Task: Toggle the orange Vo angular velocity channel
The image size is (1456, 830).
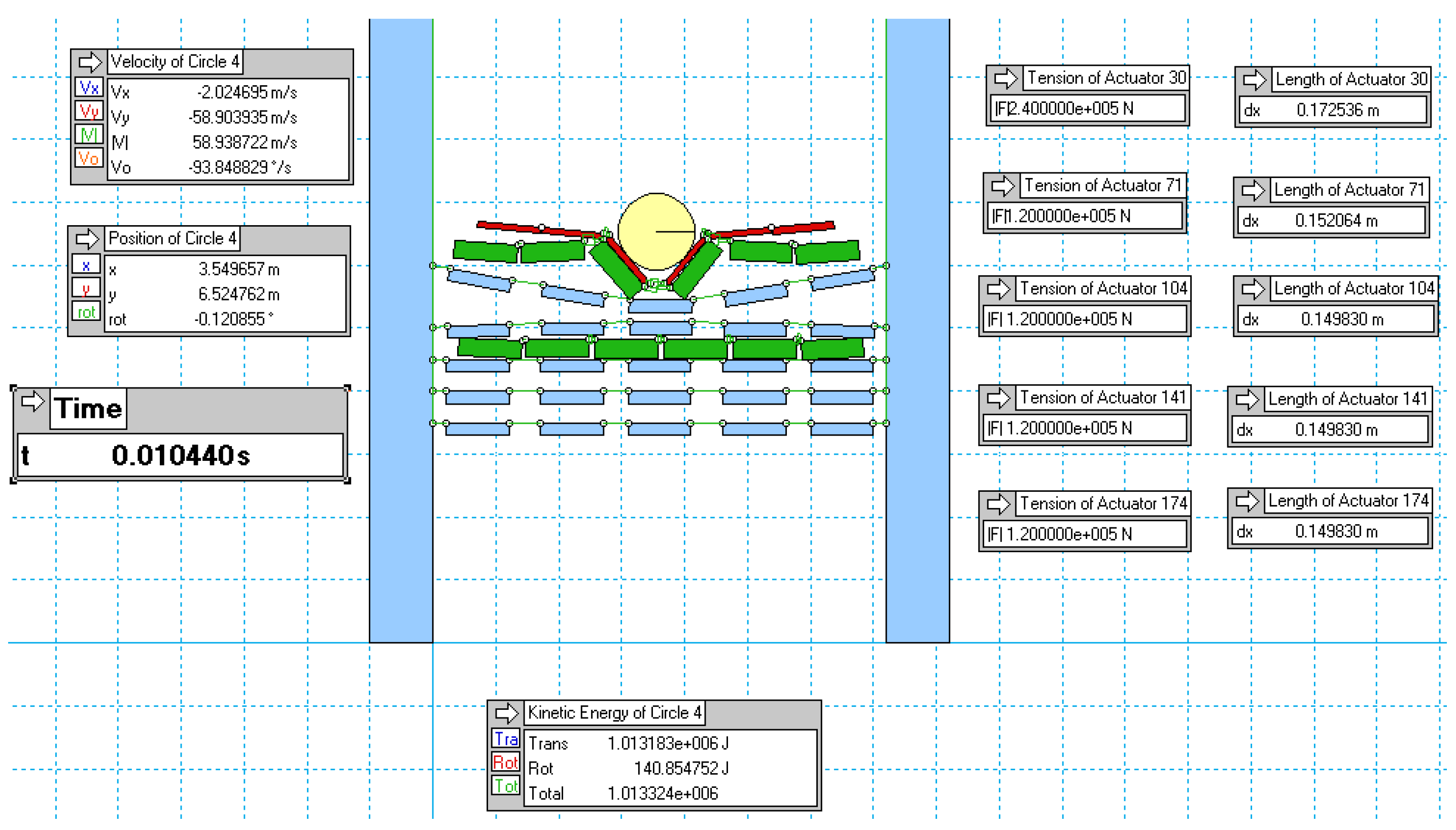Action: click(89, 158)
